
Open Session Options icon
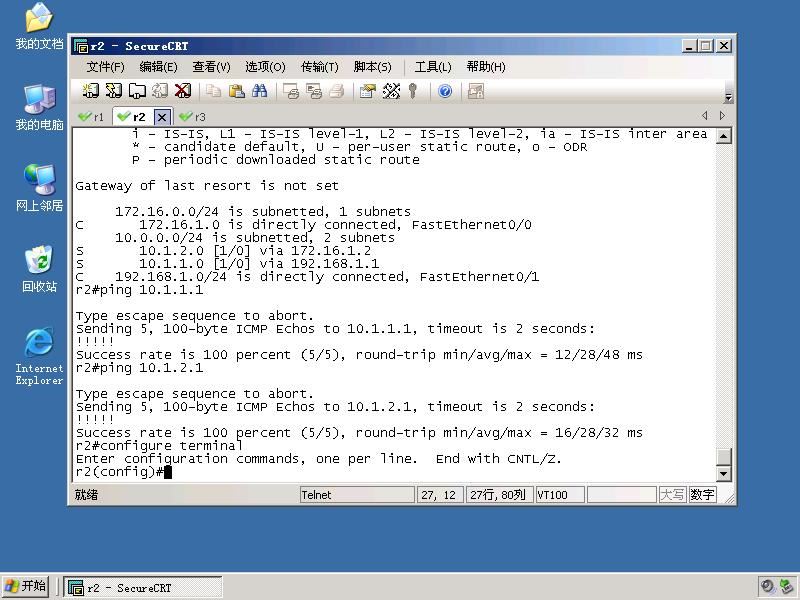[x=367, y=91]
